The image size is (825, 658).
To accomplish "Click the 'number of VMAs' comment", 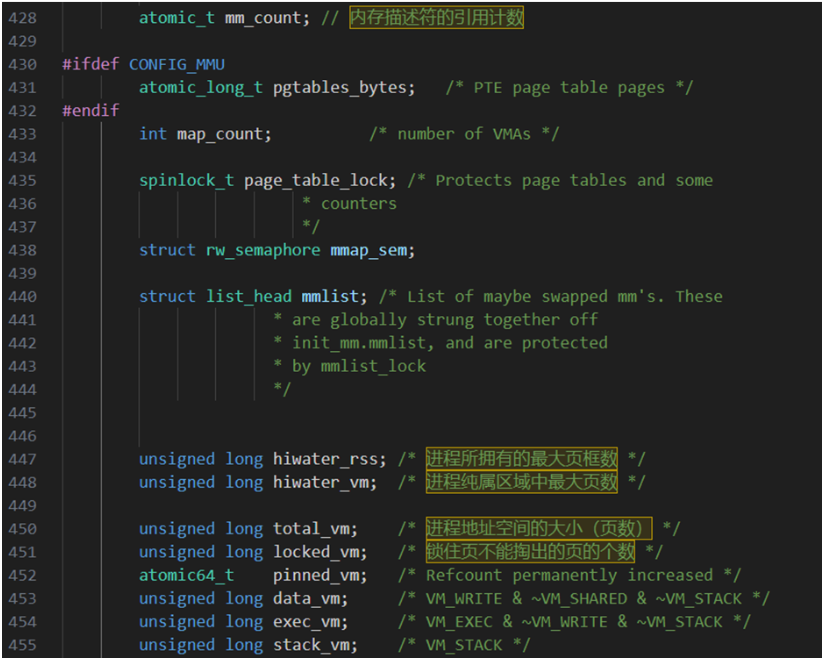I will coord(464,134).
